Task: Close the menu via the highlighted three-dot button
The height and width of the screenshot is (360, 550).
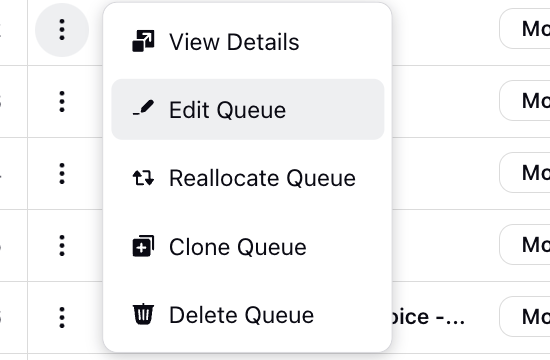Action: pos(62,30)
